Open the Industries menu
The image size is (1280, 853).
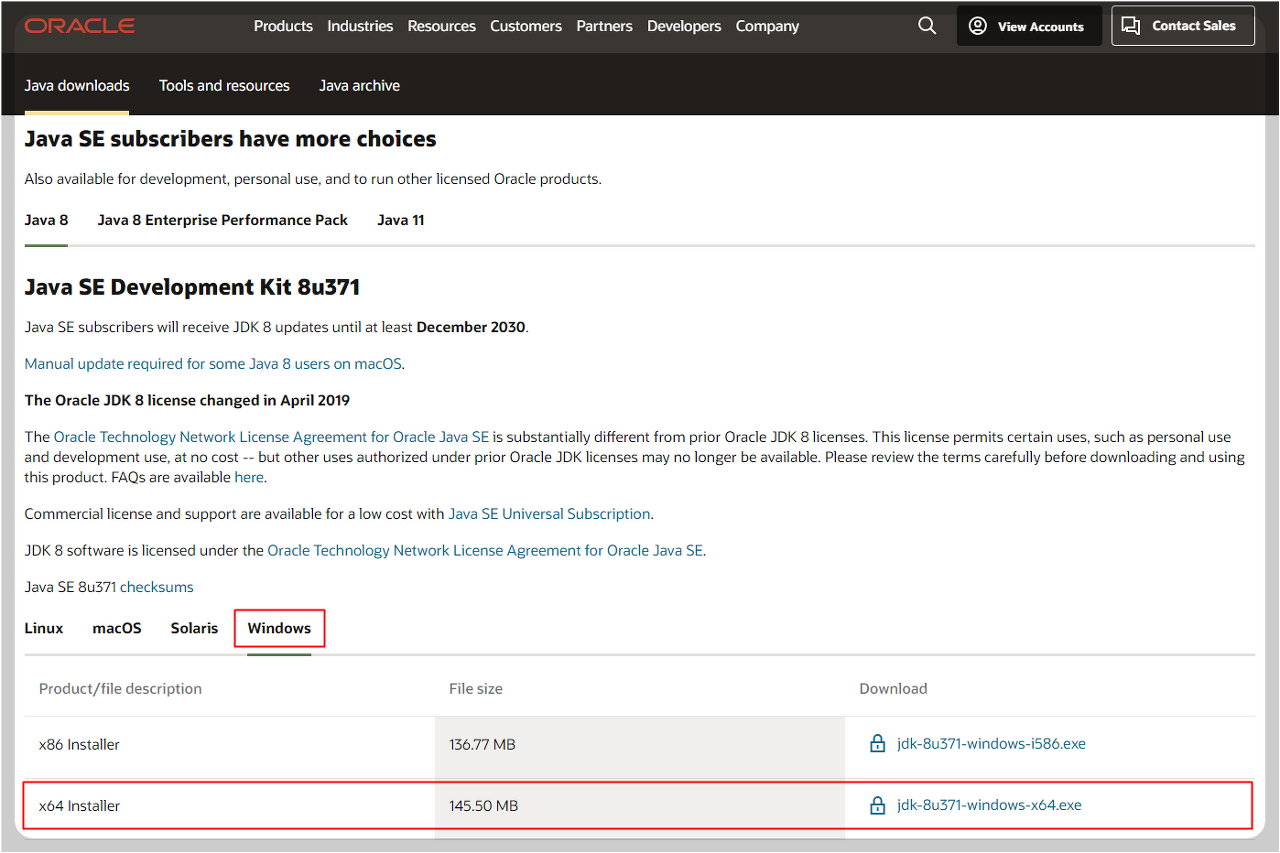tap(360, 26)
